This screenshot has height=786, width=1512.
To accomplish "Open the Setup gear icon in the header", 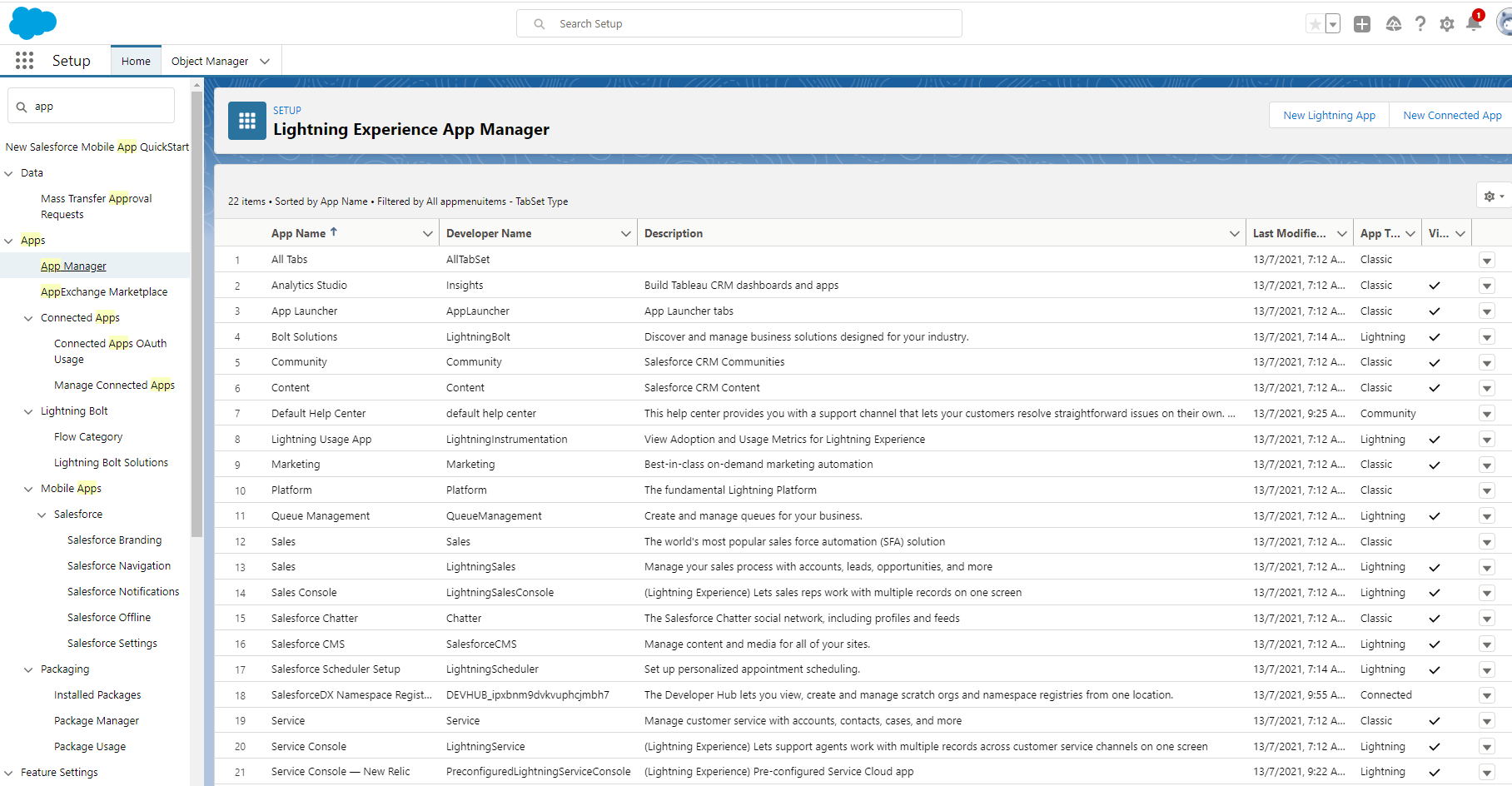I will pyautogui.click(x=1447, y=24).
